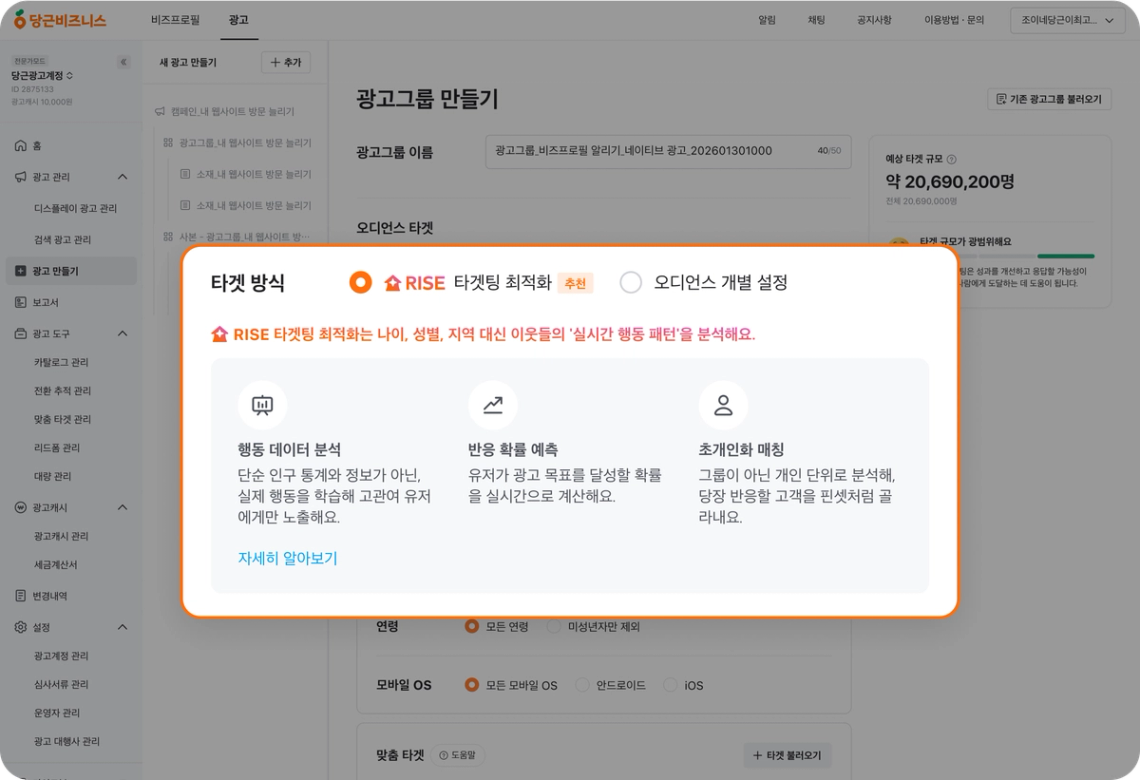Click the + 타겟 불러오기 button

[x=787, y=755]
